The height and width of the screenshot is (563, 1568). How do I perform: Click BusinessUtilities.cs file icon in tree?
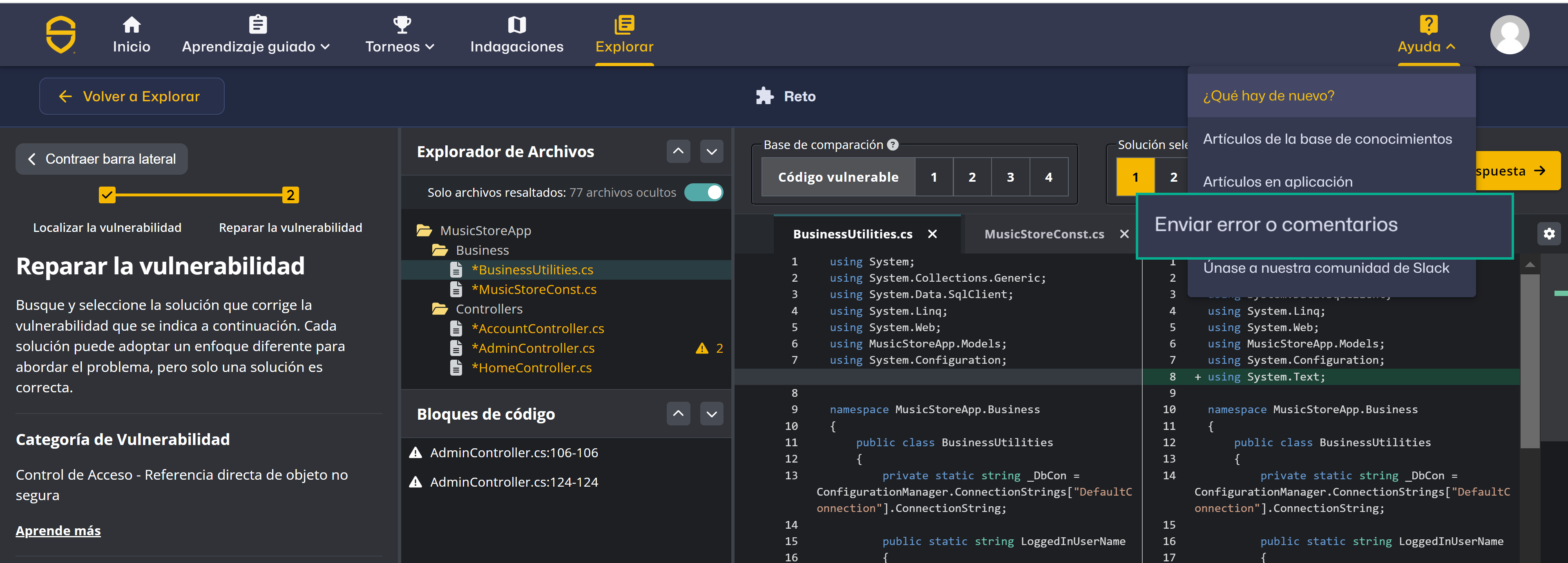coord(456,269)
